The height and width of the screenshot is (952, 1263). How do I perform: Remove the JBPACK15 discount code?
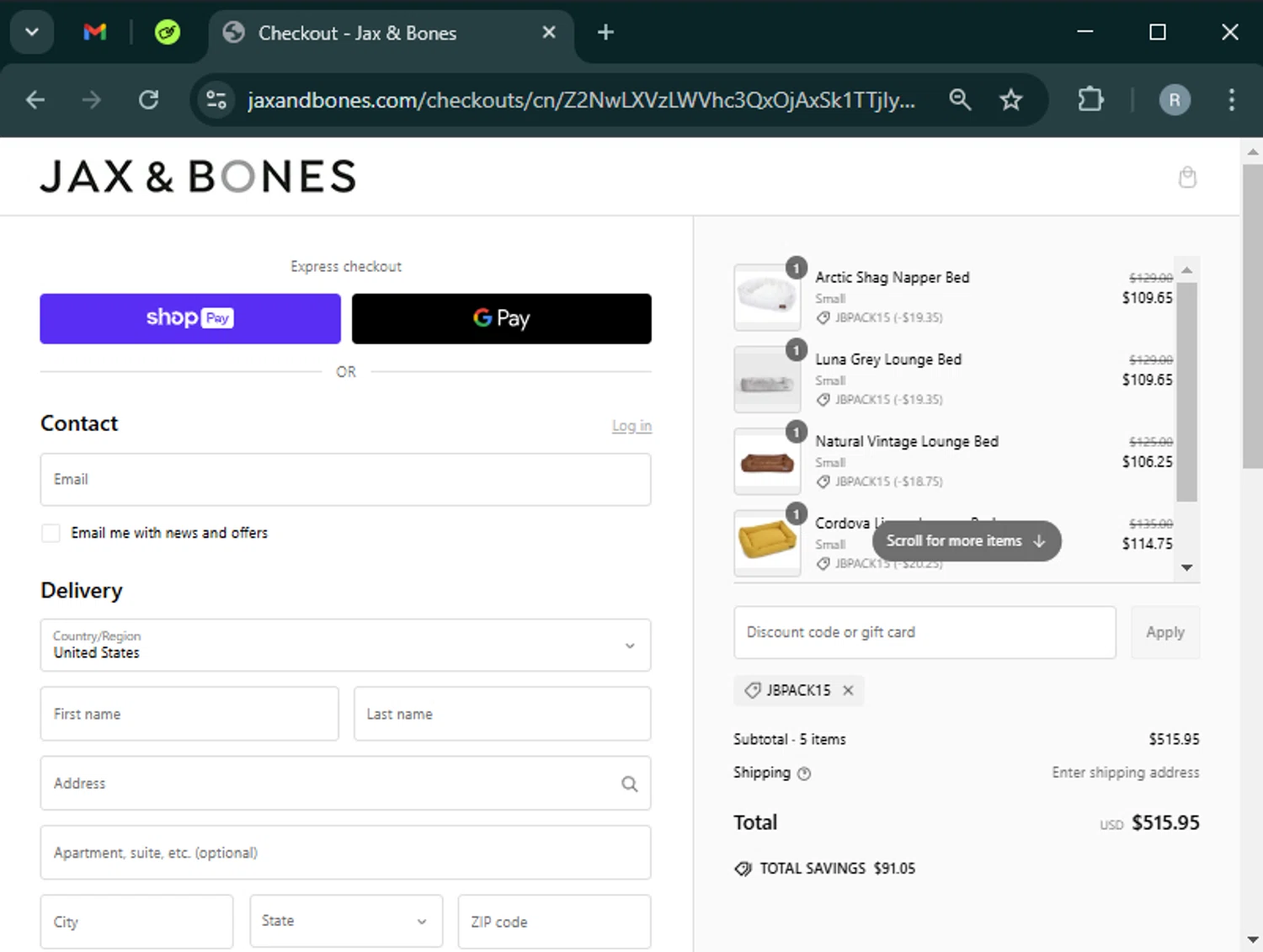point(848,690)
